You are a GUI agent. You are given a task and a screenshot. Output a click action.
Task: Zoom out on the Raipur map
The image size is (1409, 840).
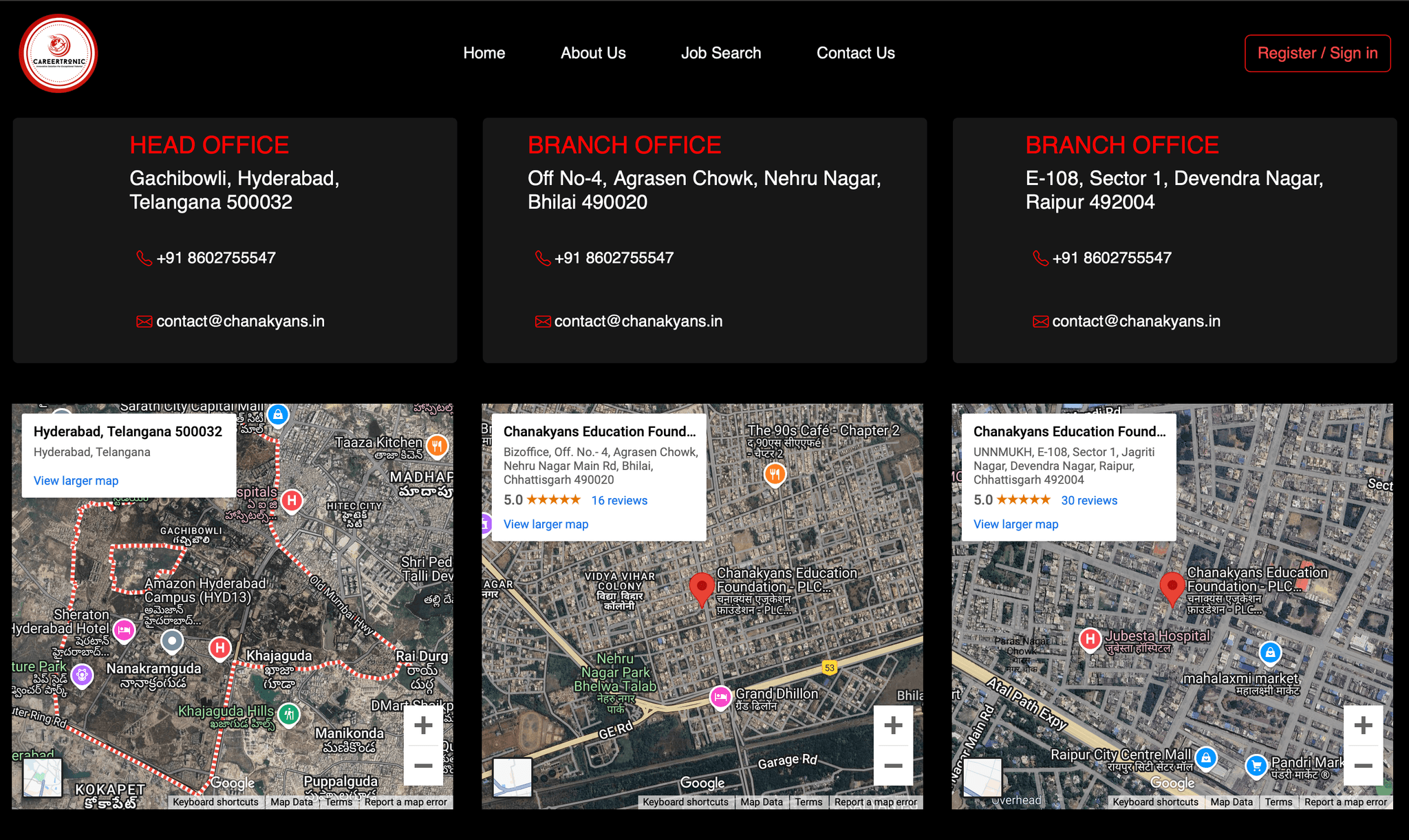pos(1363,765)
